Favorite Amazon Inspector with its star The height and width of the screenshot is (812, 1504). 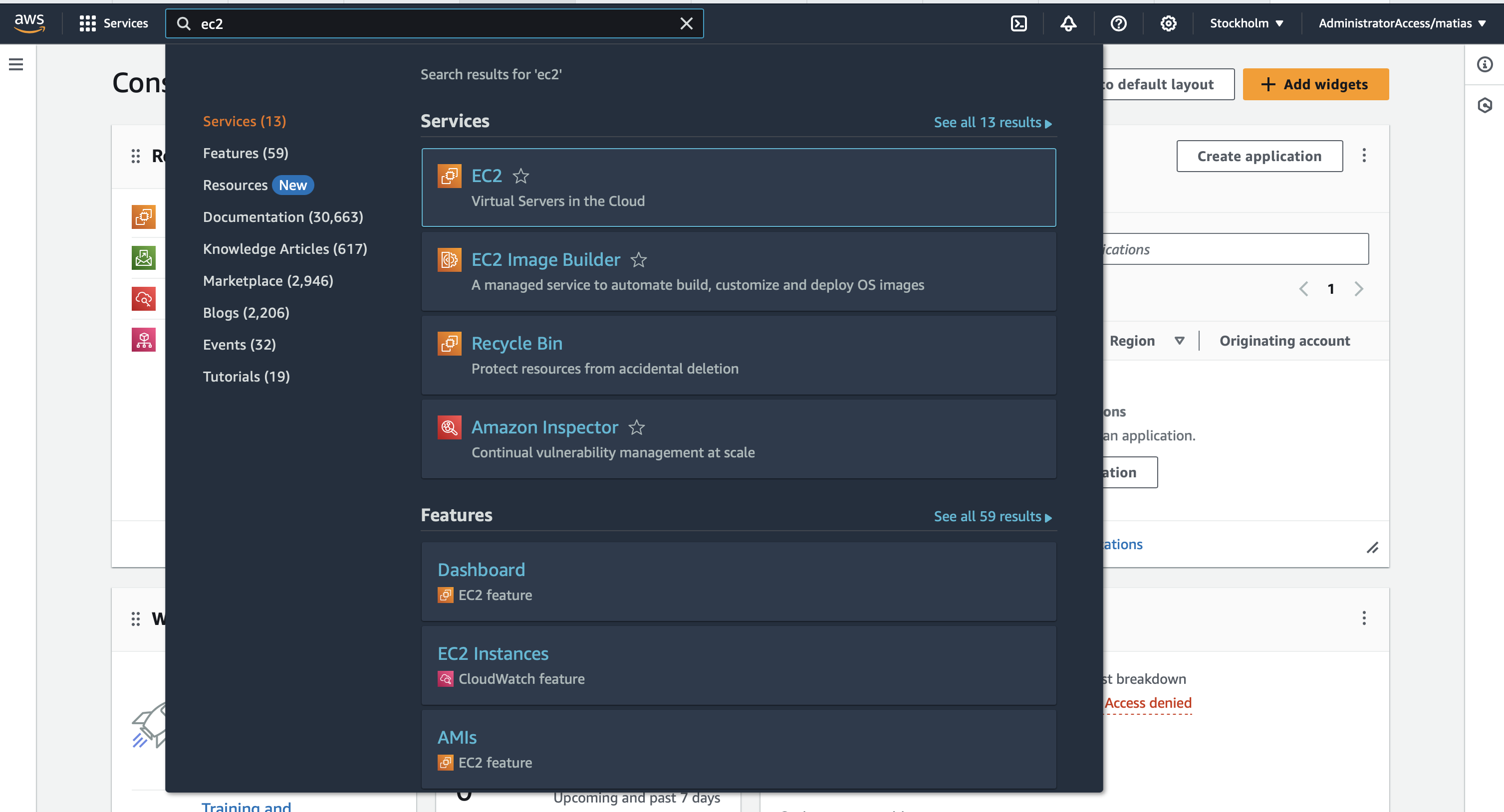click(636, 427)
